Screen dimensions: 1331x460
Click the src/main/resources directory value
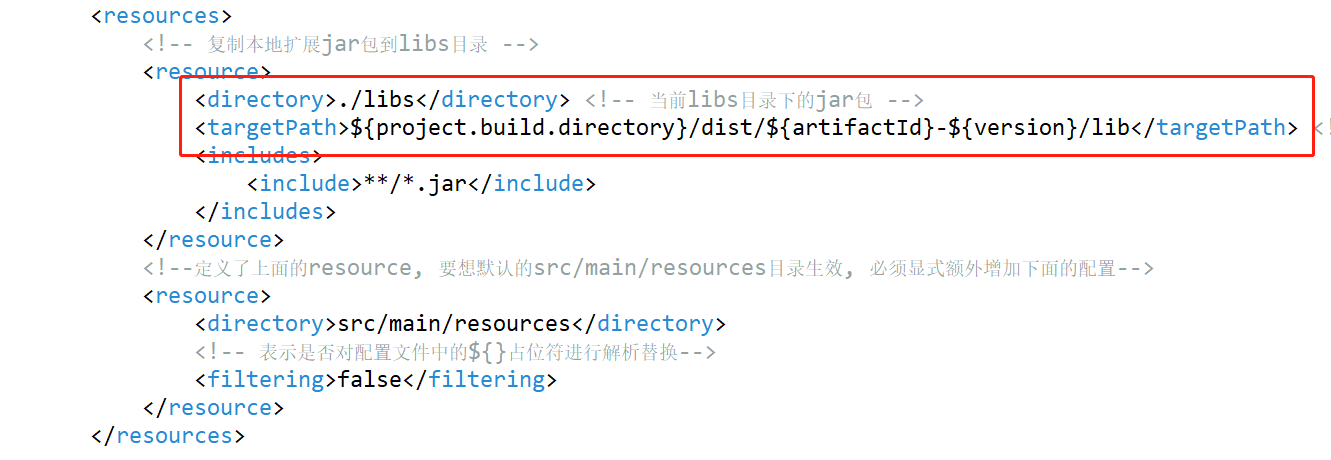coord(455,324)
